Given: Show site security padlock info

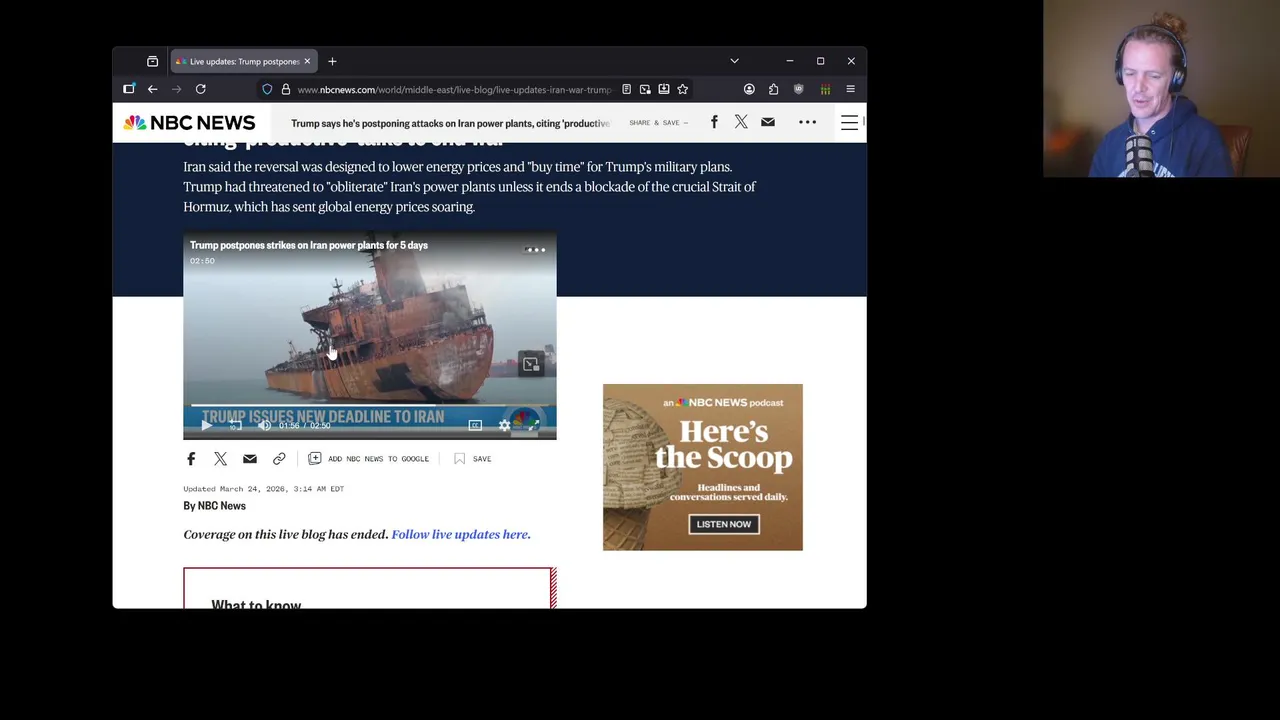Looking at the screenshot, I should tap(285, 89).
